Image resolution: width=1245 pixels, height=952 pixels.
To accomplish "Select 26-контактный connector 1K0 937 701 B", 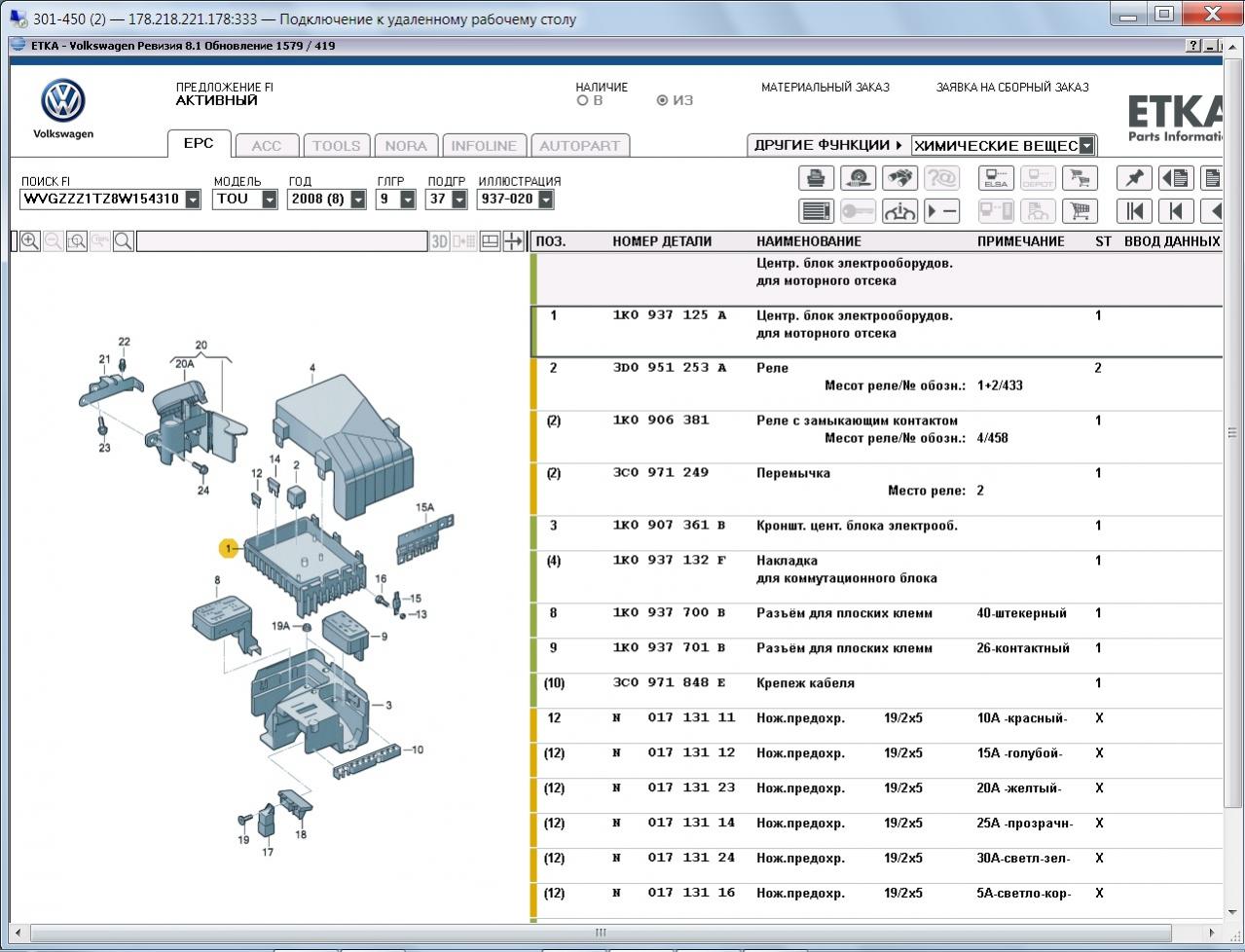I will [876, 656].
